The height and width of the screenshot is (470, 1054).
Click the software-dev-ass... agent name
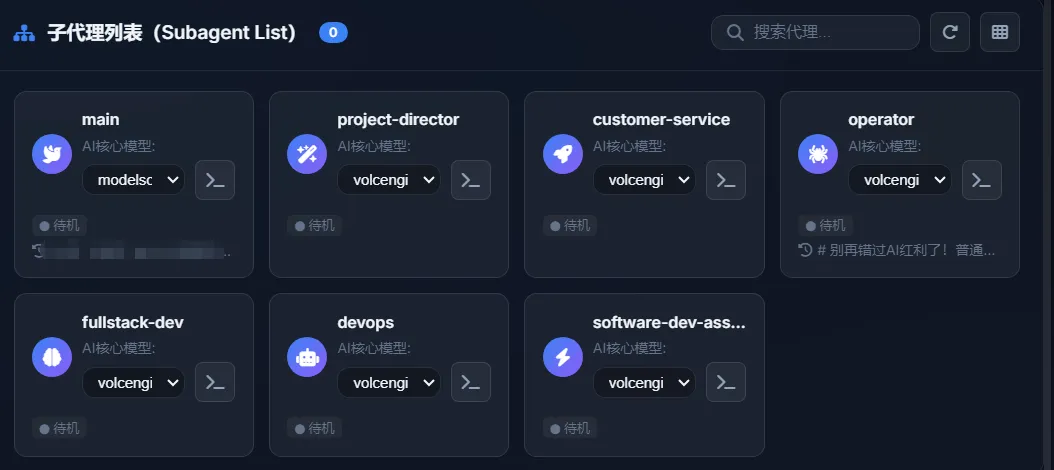tap(669, 322)
